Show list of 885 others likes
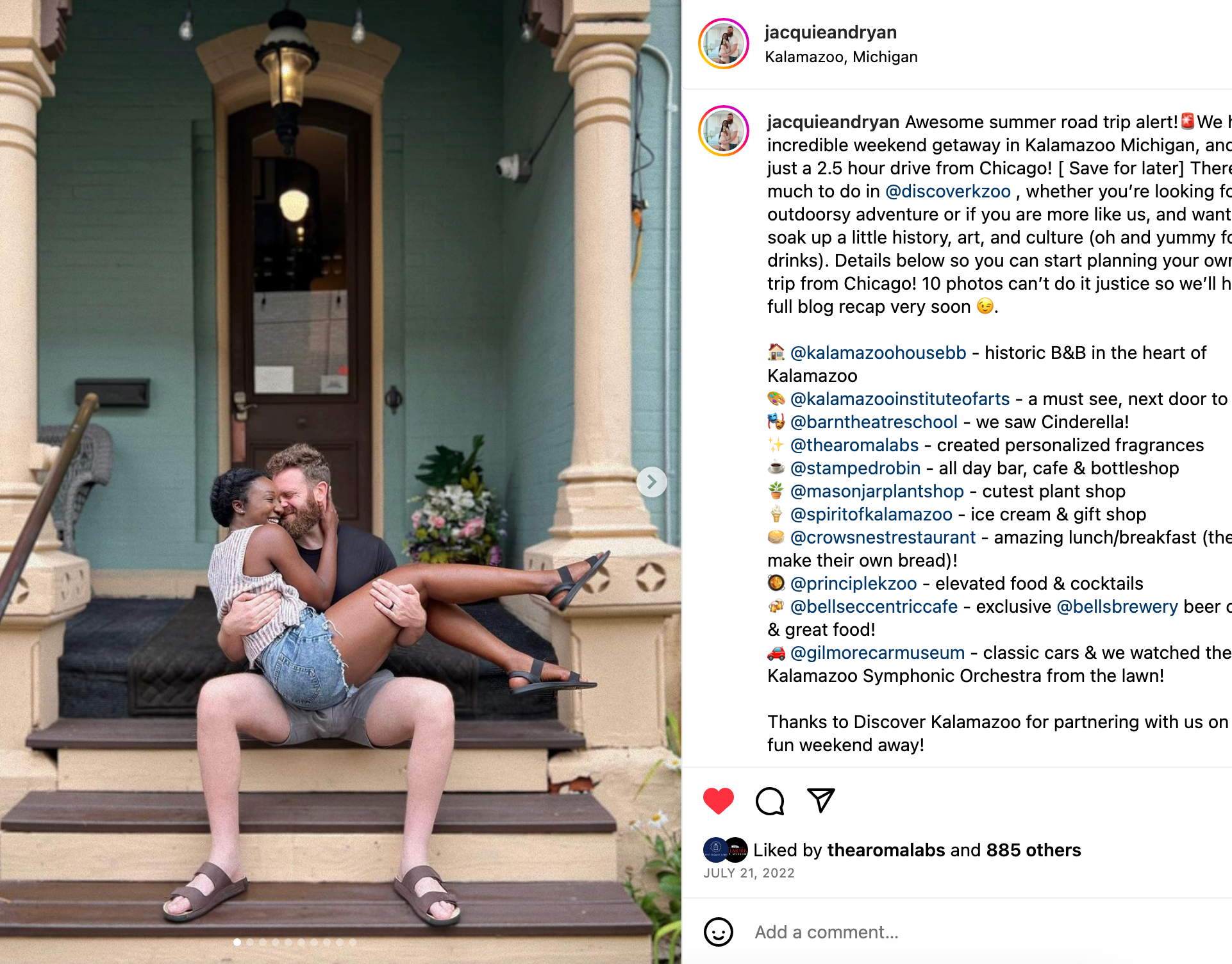1232x964 pixels. [x=1033, y=850]
